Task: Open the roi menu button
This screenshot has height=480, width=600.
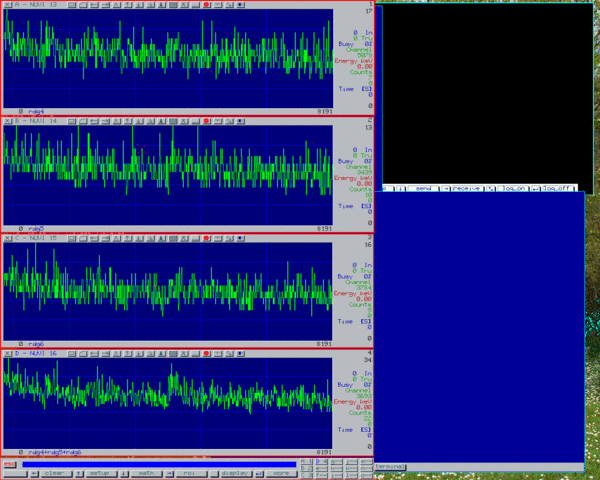Action: tap(190, 473)
